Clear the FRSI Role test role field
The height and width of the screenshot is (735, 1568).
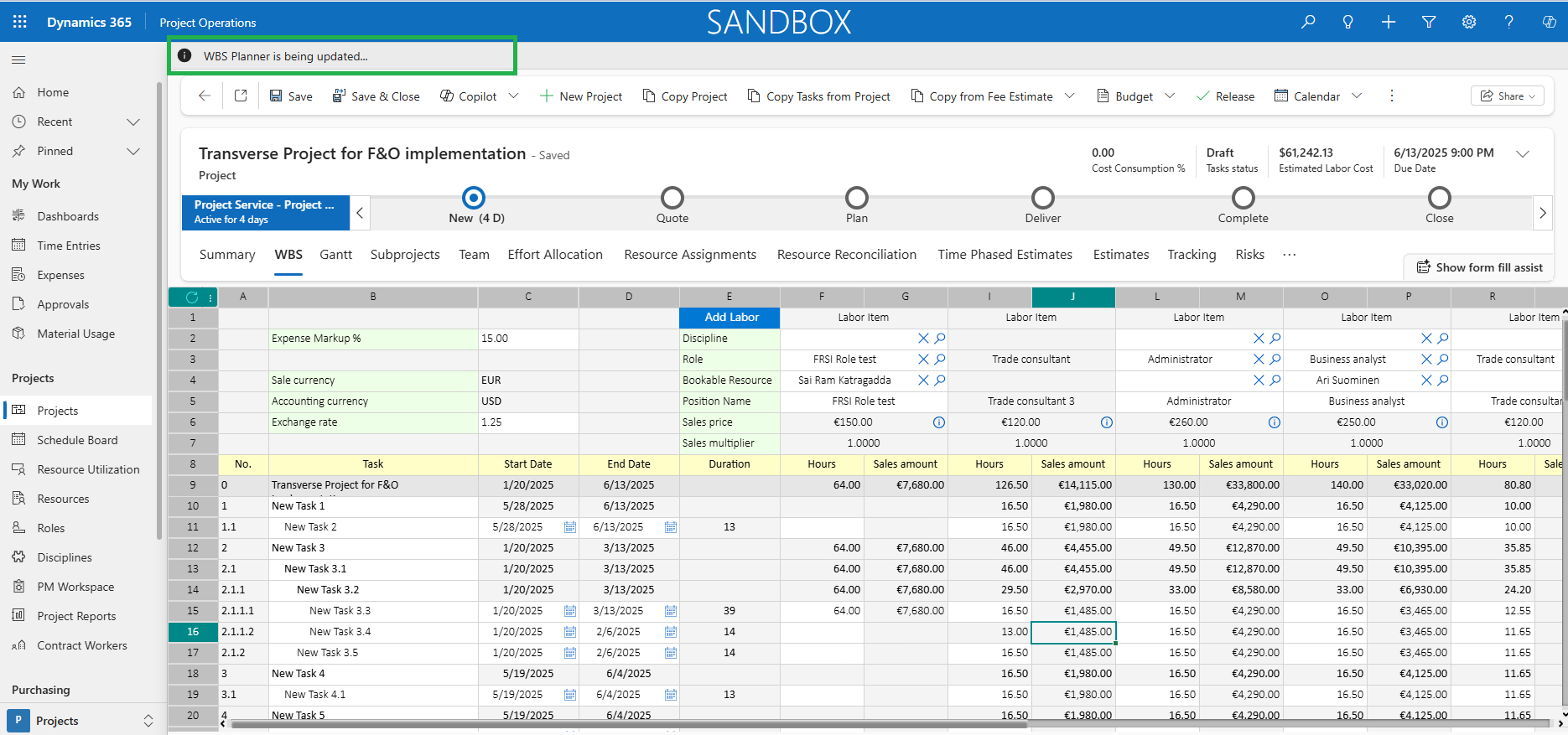coord(923,360)
